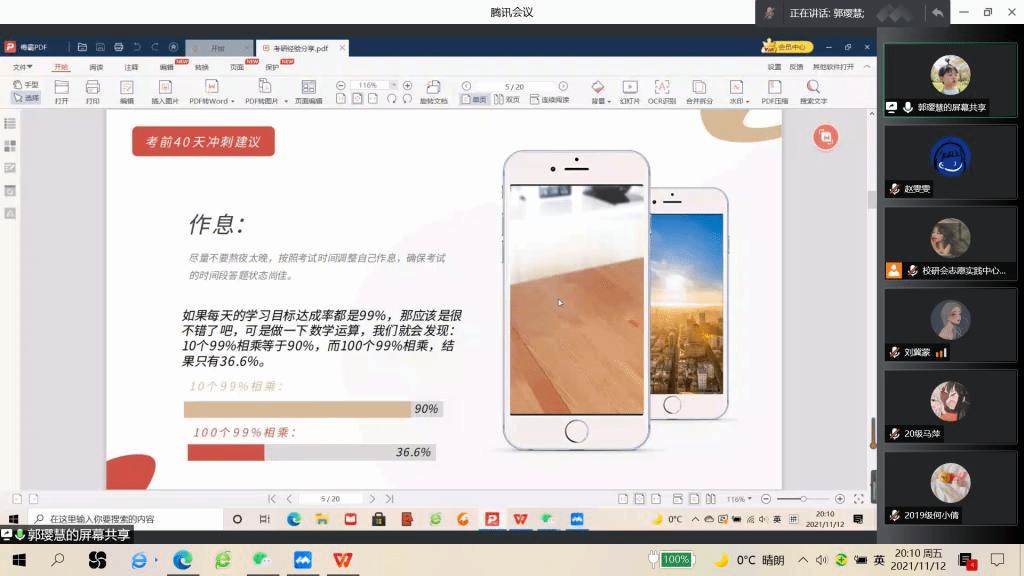Image resolution: width=1024 pixels, height=576 pixels.
Task: Adjust the bottom status bar zoom slider
Action: (803, 499)
